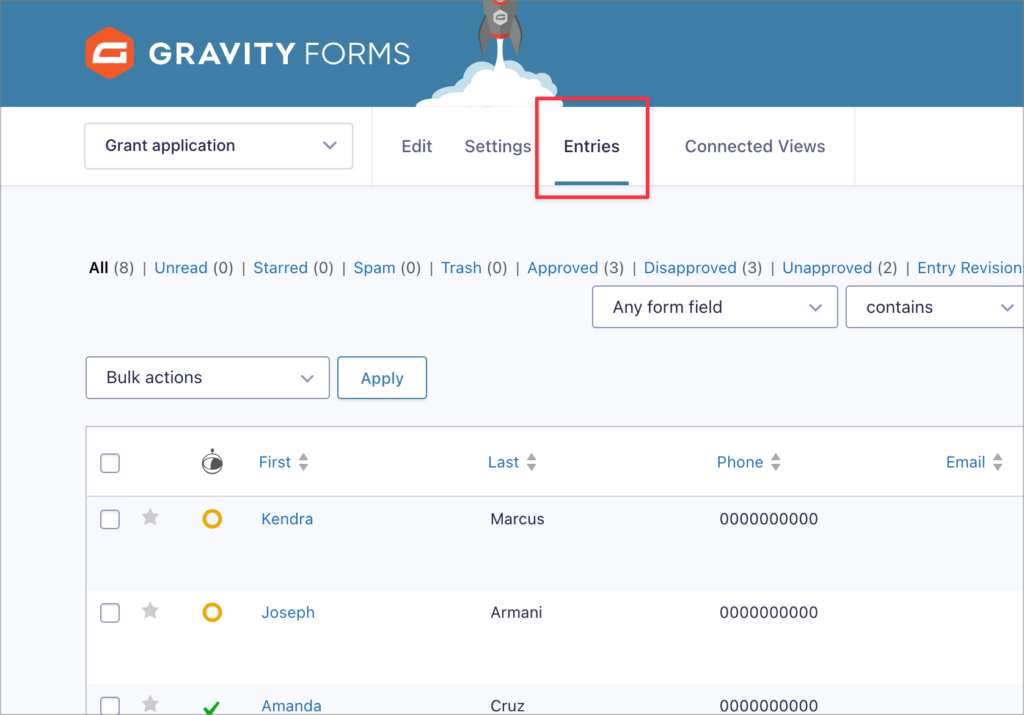Image resolution: width=1024 pixels, height=715 pixels.
Task: Show All entries filter
Action: pos(99,268)
